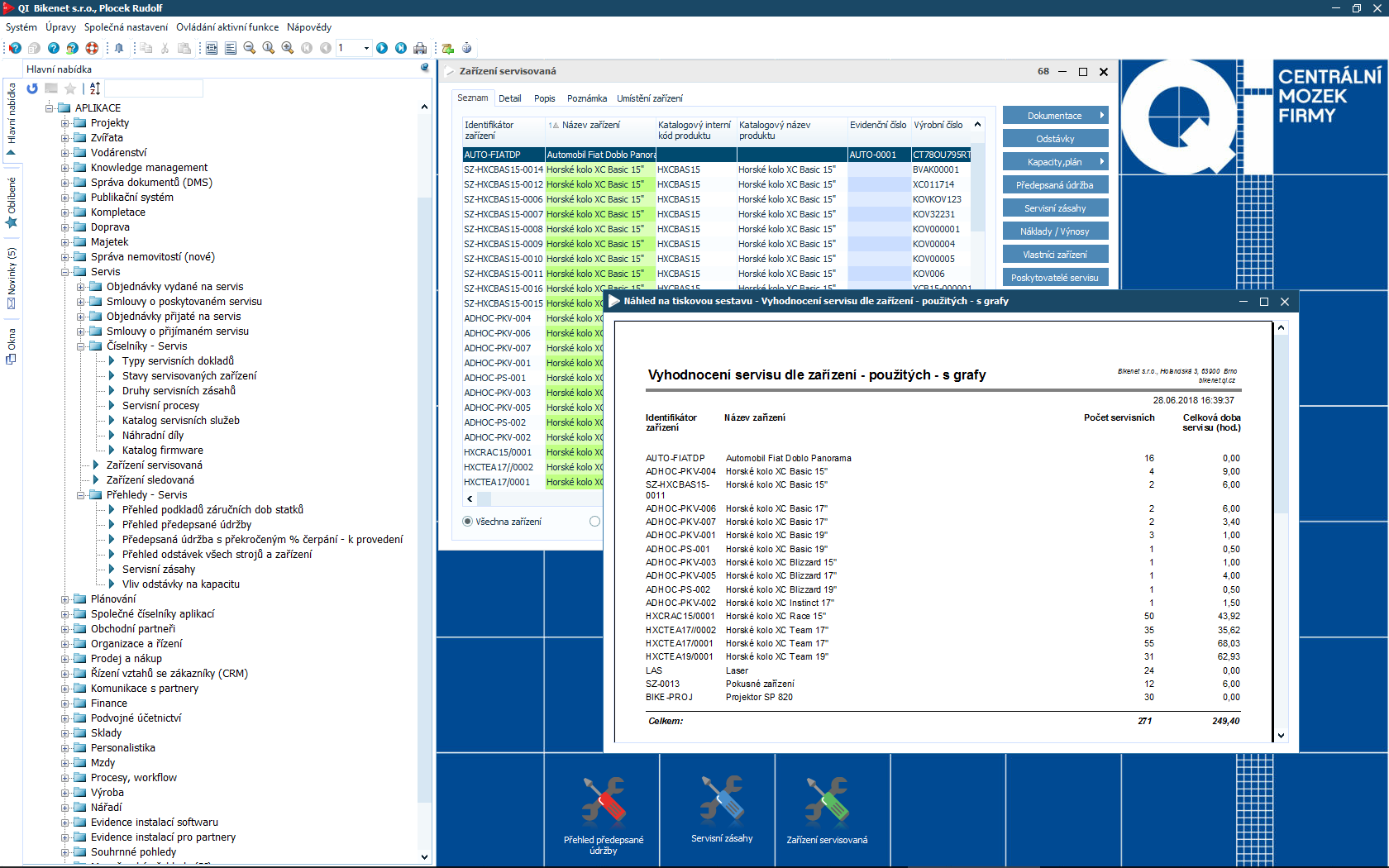This screenshot has width=1389, height=868.
Task: Click the Náklady / Výnosy button
Action: [x=1055, y=231]
